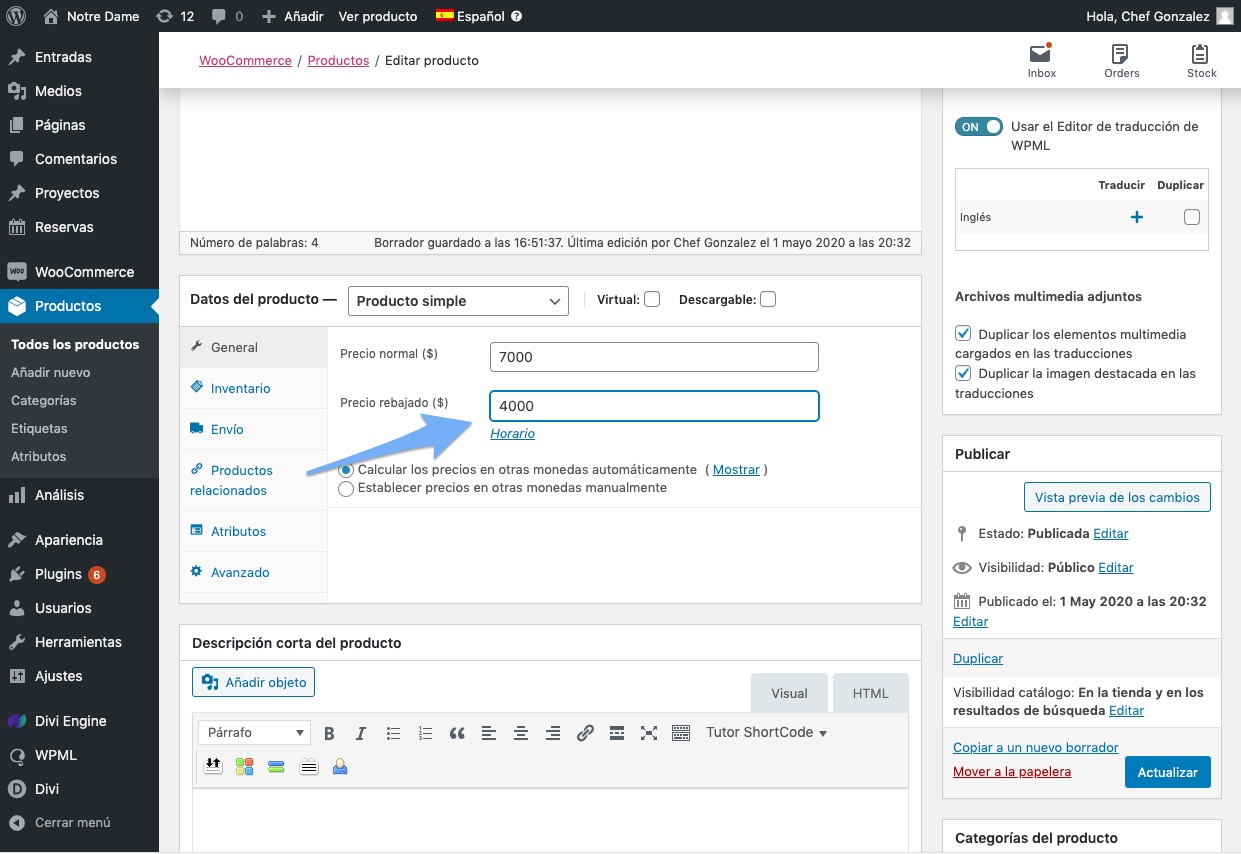Check the Descargable checkbox
The width and height of the screenshot is (1241, 854).
click(768, 299)
